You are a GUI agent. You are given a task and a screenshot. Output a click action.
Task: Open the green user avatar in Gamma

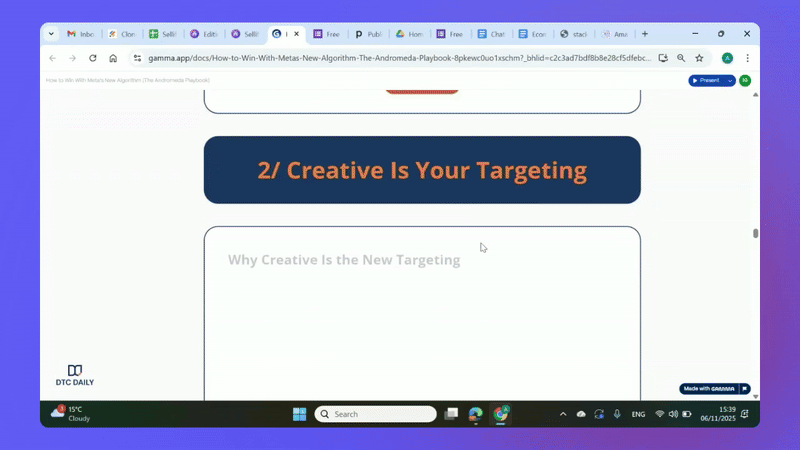click(x=745, y=81)
